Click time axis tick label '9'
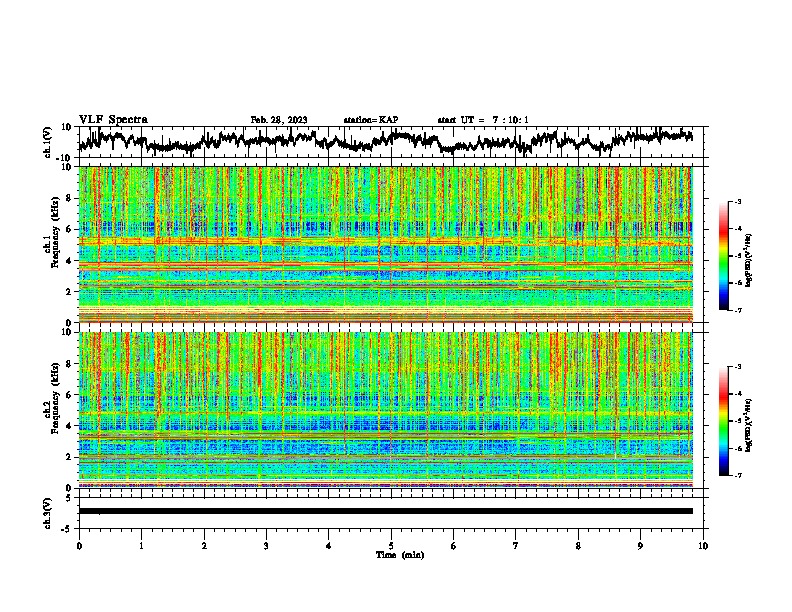The height and width of the screenshot is (612, 792). pos(640,546)
